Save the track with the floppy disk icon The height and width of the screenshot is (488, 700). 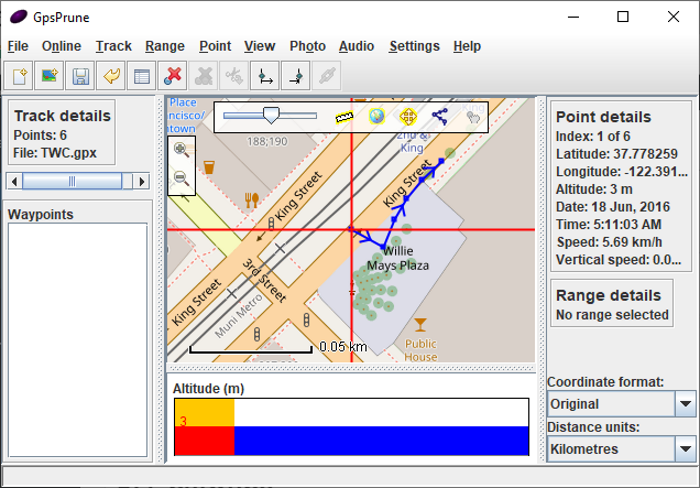point(81,75)
